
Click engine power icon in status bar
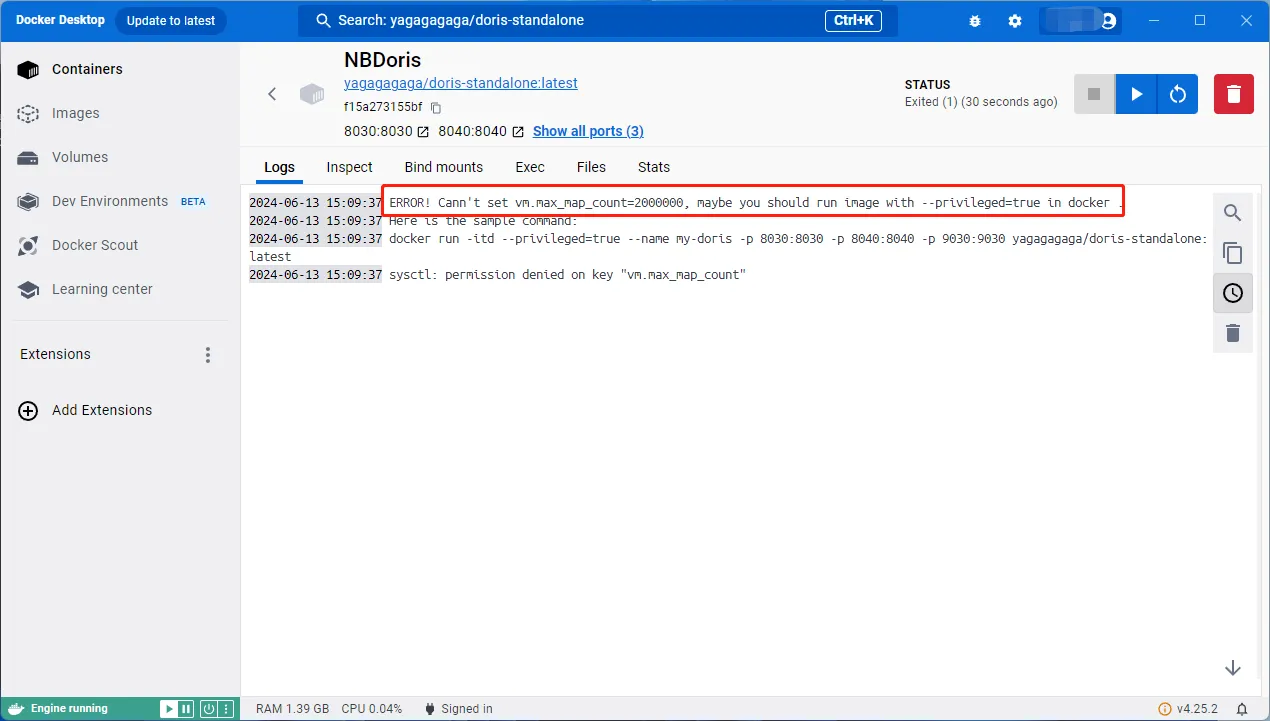click(209, 709)
